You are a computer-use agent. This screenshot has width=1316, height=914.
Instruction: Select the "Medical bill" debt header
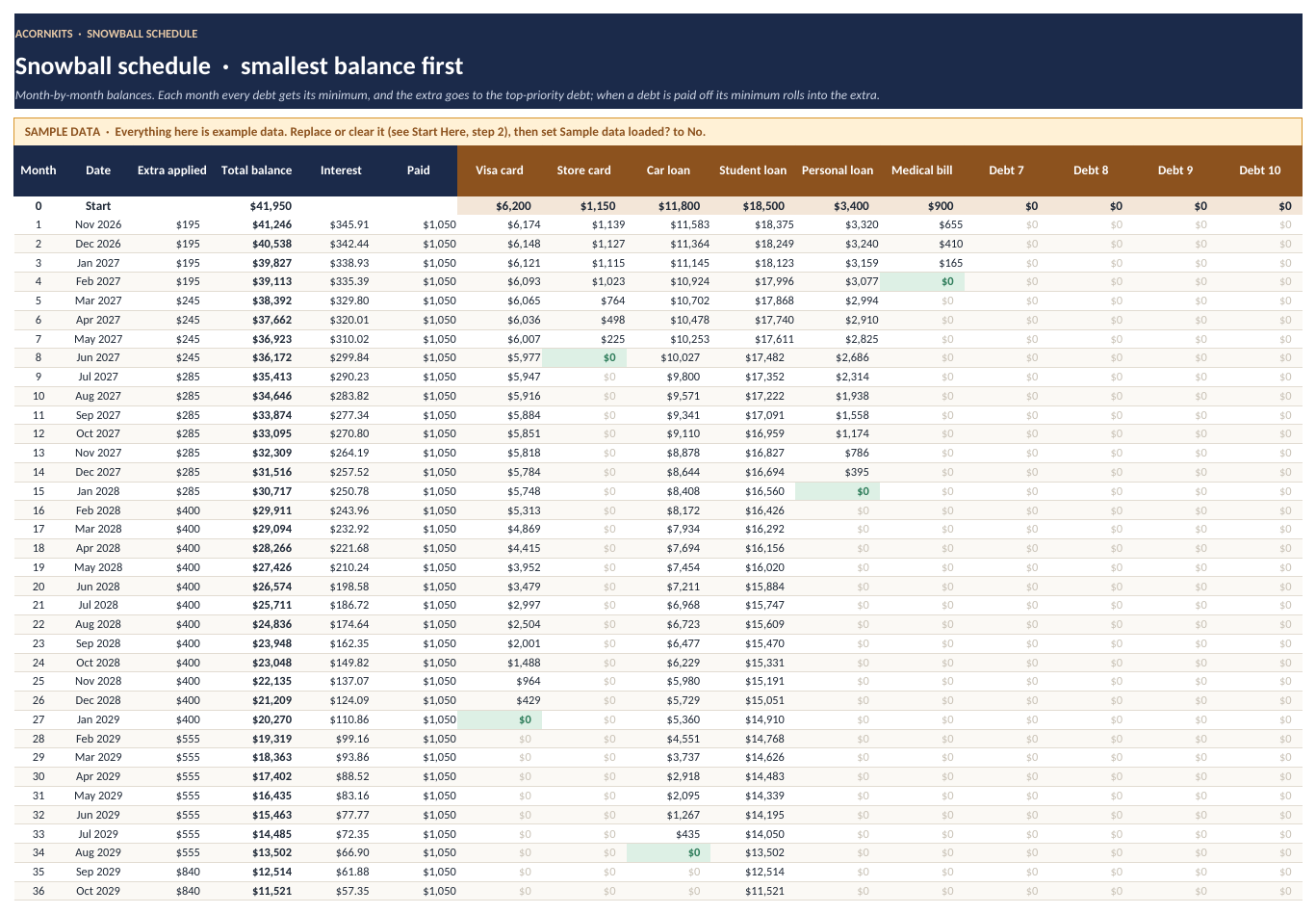[x=922, y=170]
